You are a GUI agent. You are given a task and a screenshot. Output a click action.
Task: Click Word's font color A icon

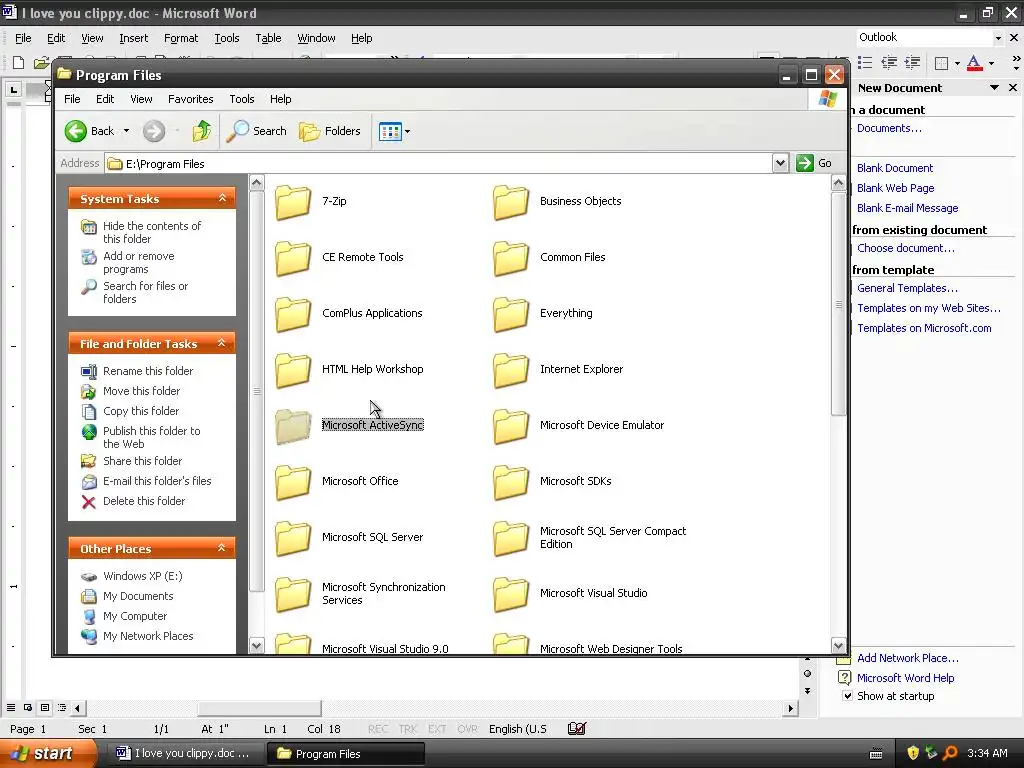click(x=974, y=63)
